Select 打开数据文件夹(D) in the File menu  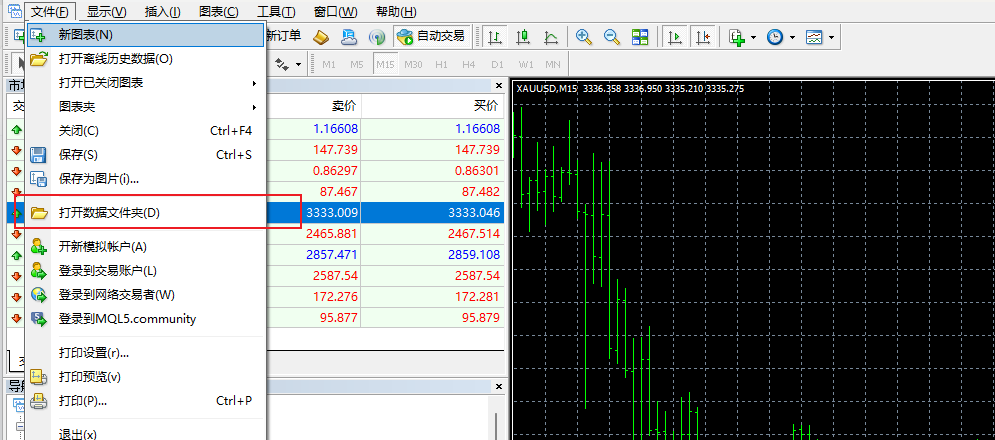tap(109, 213)
